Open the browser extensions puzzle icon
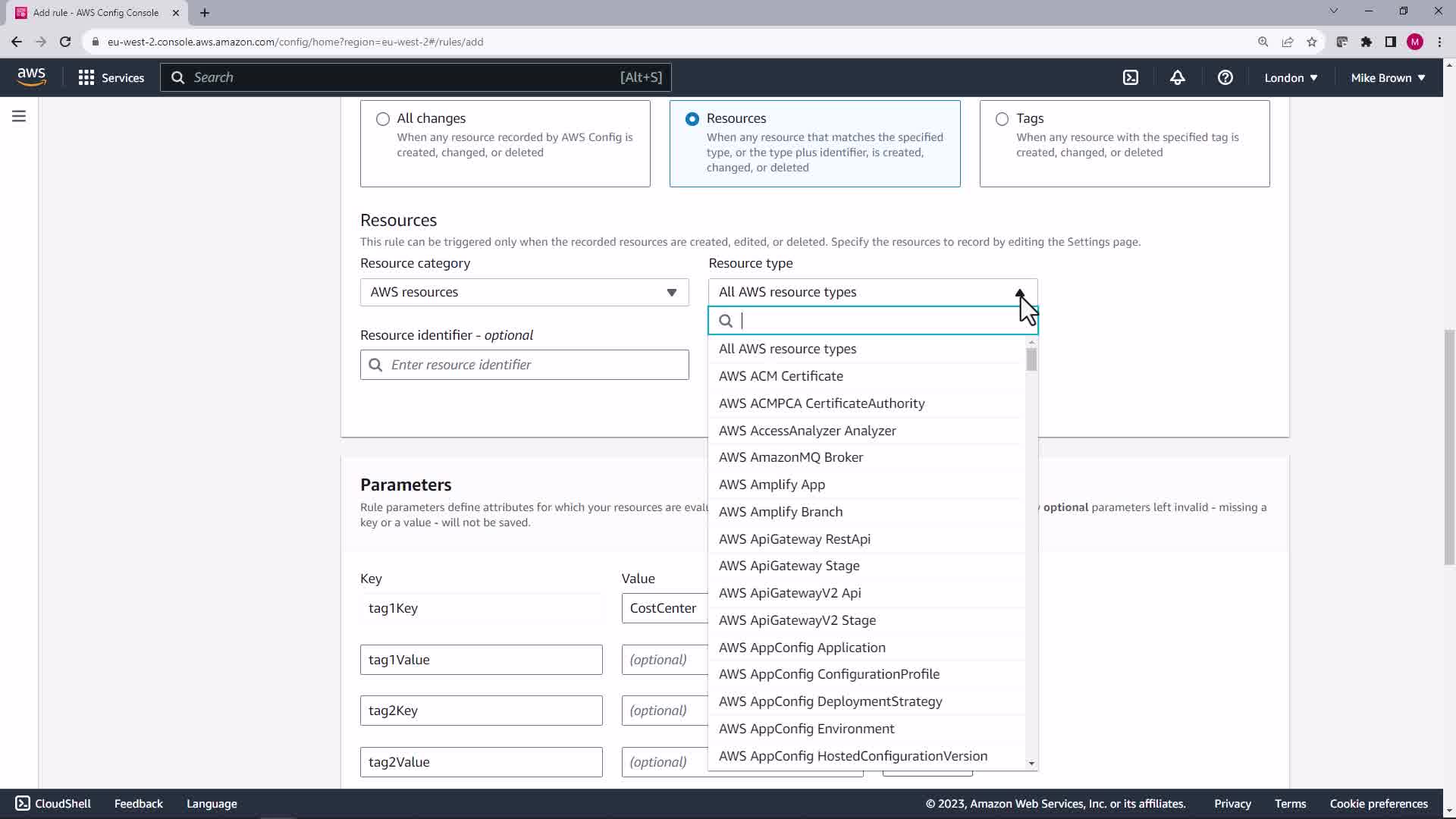 tap(1366, 42)
